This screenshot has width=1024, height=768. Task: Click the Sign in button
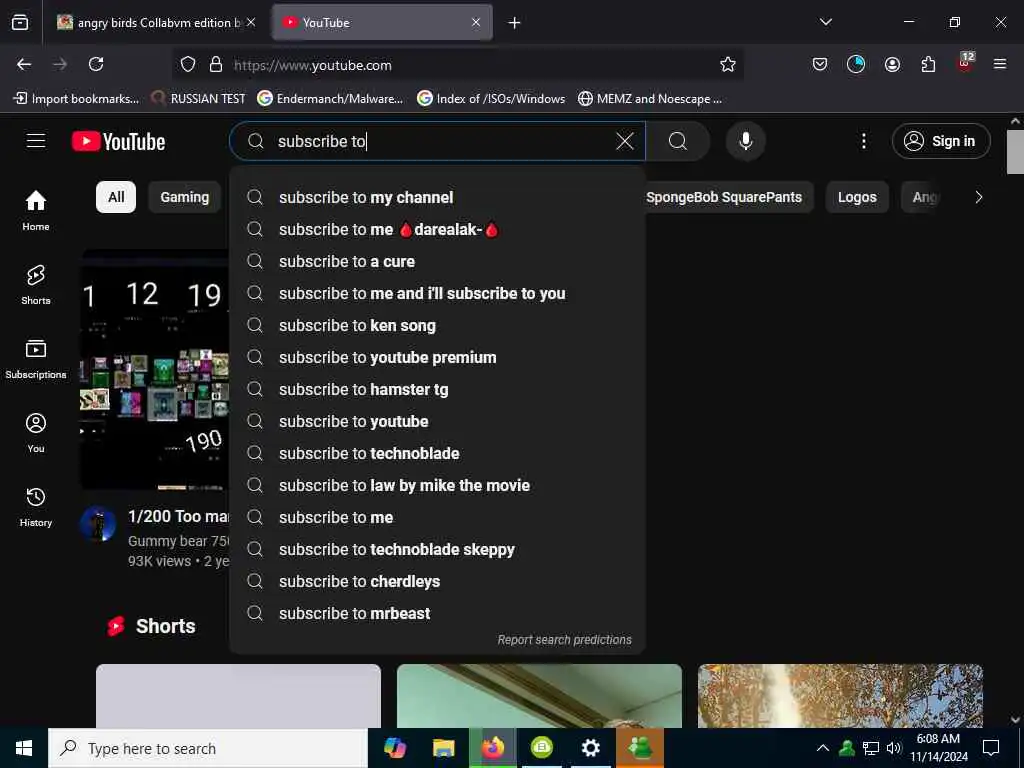(x=941, y=141)
